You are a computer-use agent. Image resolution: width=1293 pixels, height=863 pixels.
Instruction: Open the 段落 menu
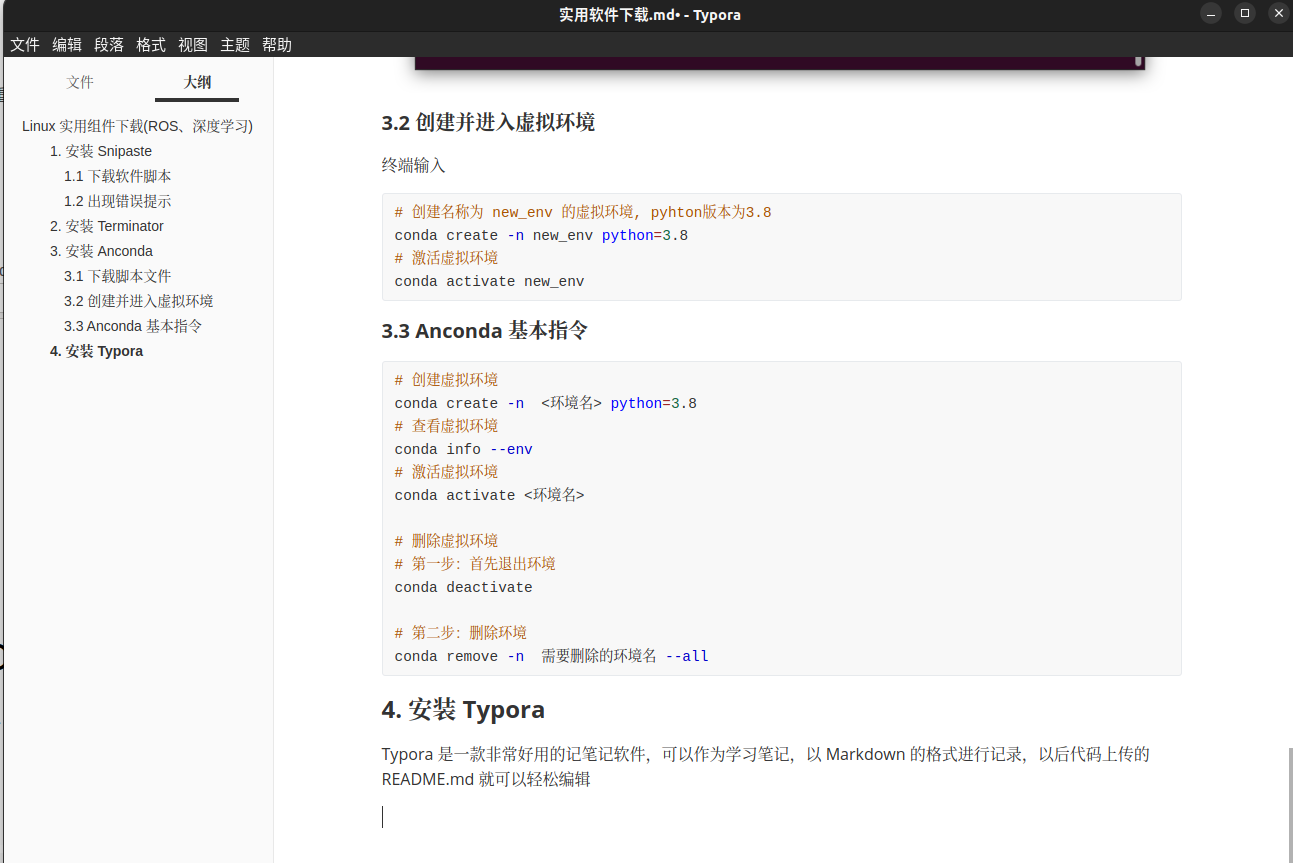tap(109, 45)
